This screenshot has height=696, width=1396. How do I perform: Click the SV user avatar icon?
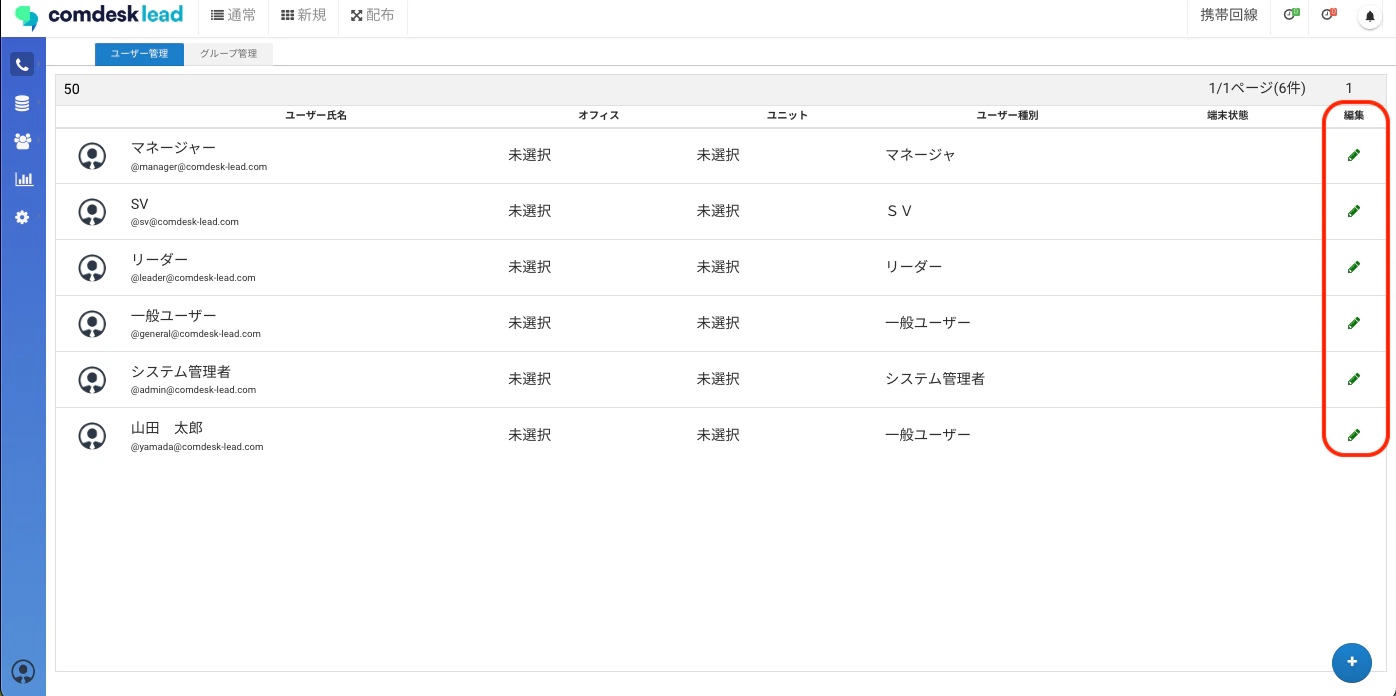[x=92, y=212]
